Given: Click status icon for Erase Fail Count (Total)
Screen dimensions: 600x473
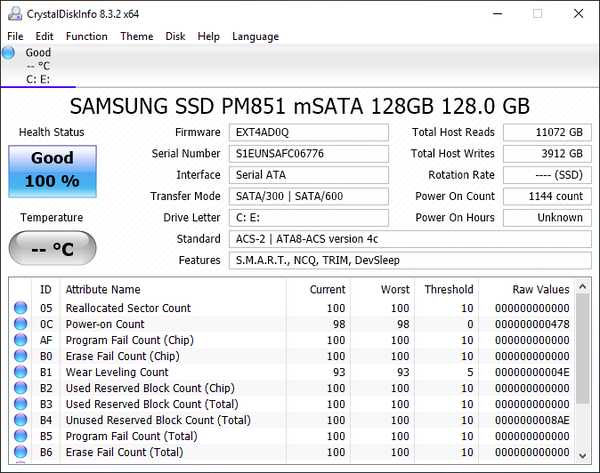Looking at the screenshot, I should 20,452.
